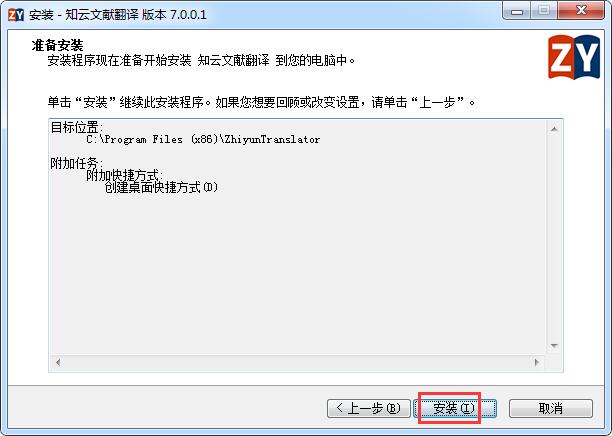612x436 pixels.
Task: Click the summary box's scroll-up arrow
Action: (x=554, y=129)
